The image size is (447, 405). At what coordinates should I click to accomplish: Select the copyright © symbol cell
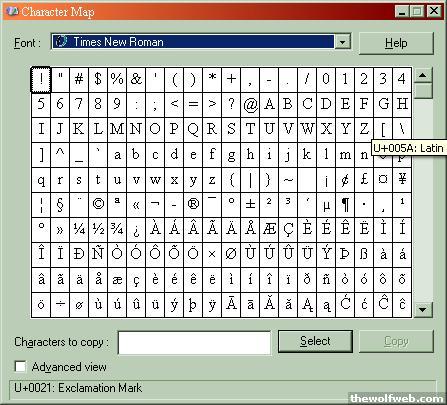(x=98, y=205)
